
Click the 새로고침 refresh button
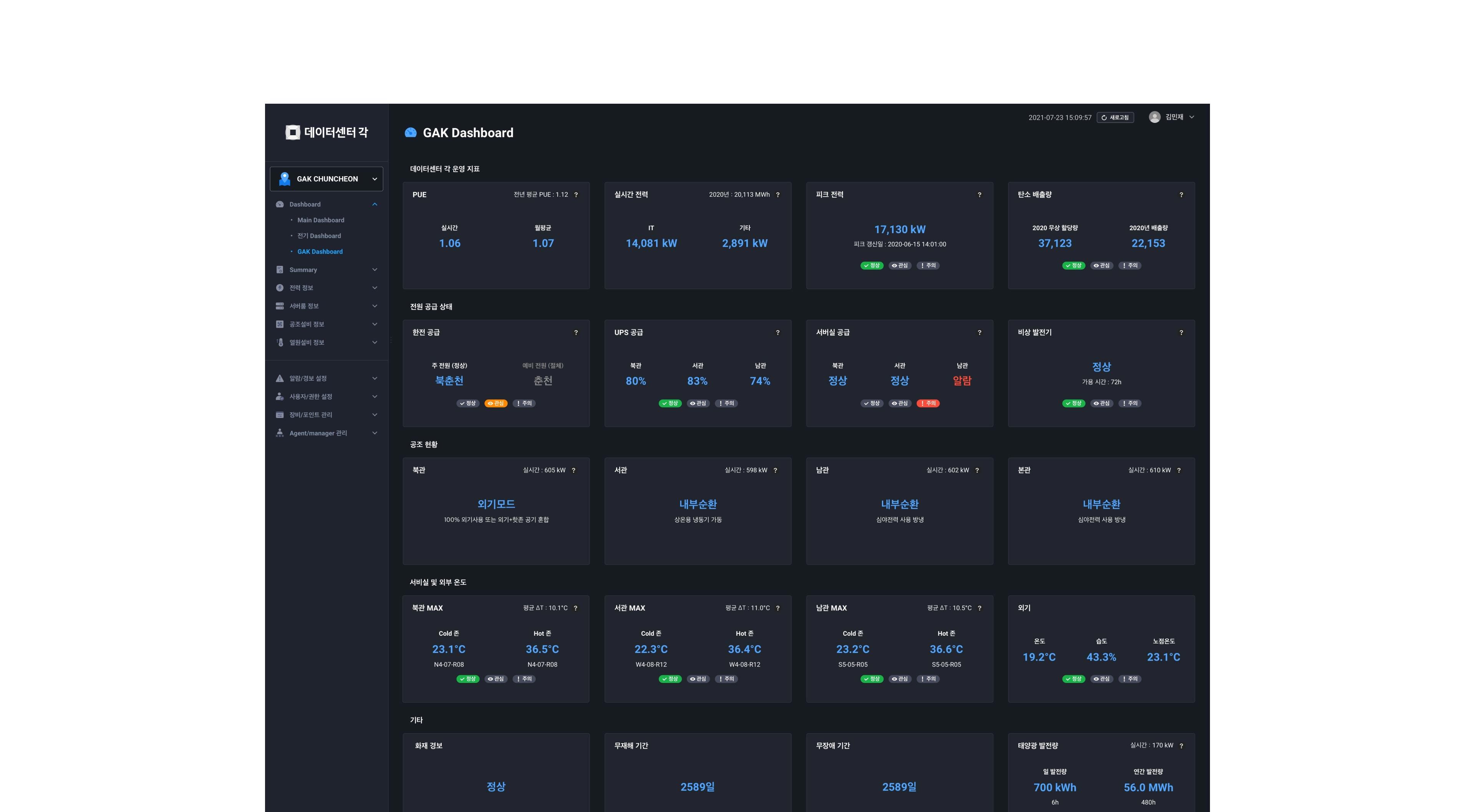pos(1115,118)
